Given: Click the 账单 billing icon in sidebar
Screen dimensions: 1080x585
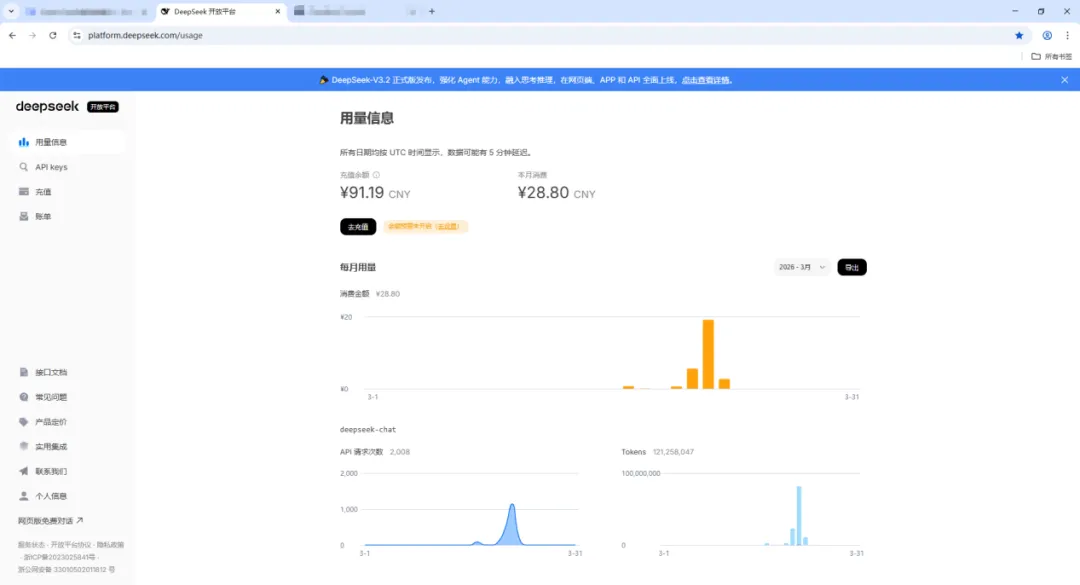Looking at the screenshot, I should (23, 216).
